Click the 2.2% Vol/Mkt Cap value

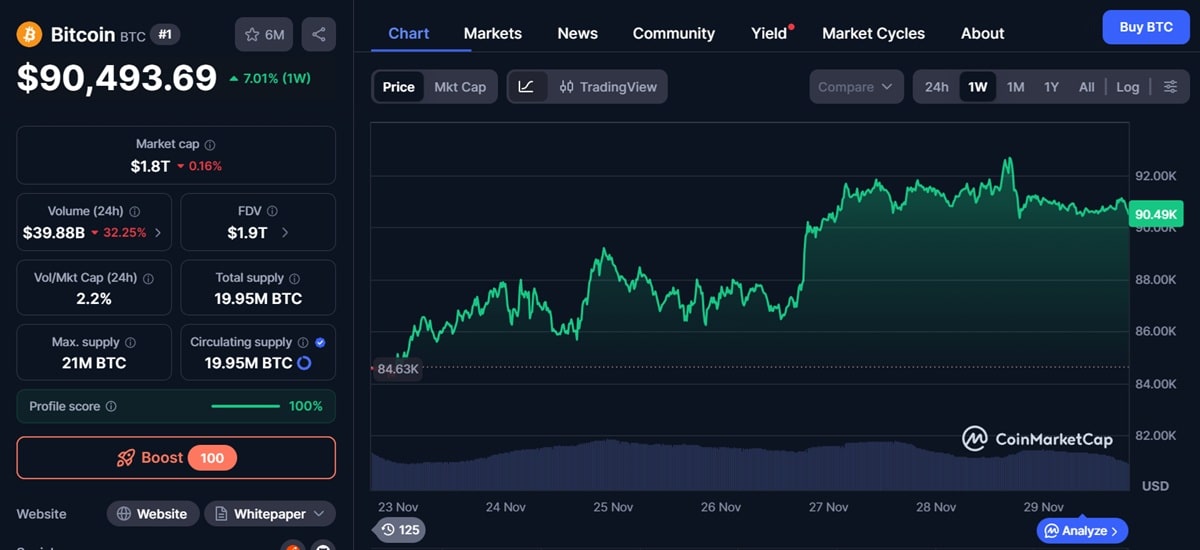pyautogui.click(x=94, y=299)
